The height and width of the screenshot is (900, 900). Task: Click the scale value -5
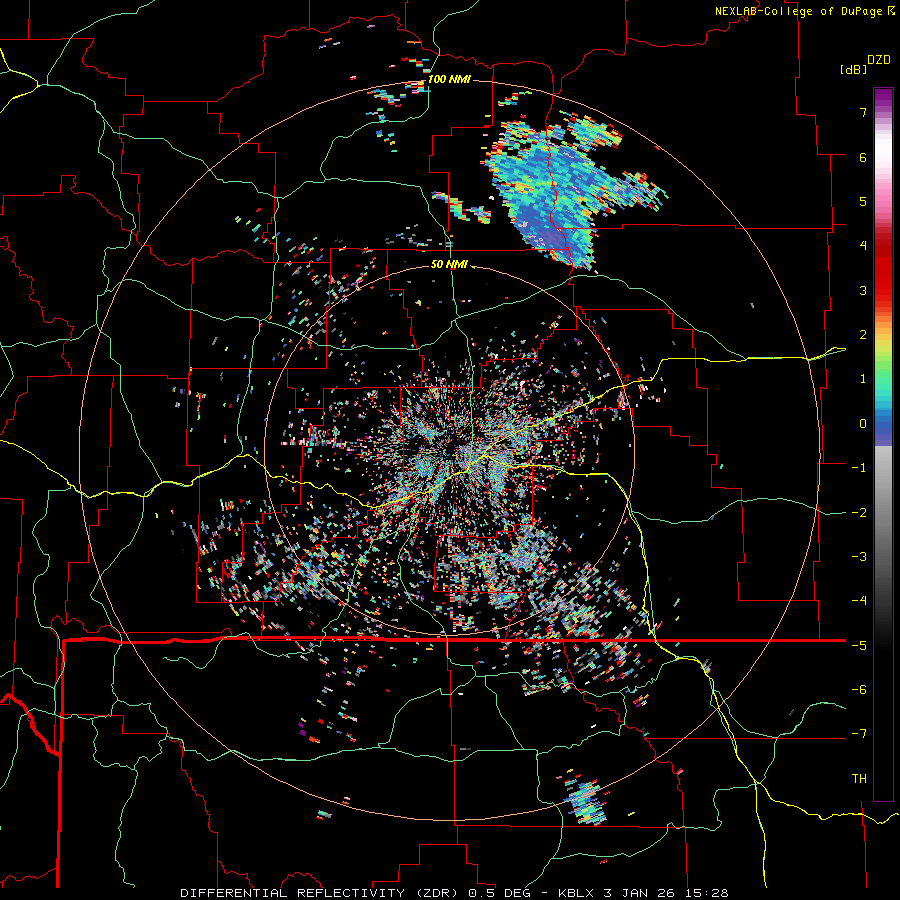point(859,646)
